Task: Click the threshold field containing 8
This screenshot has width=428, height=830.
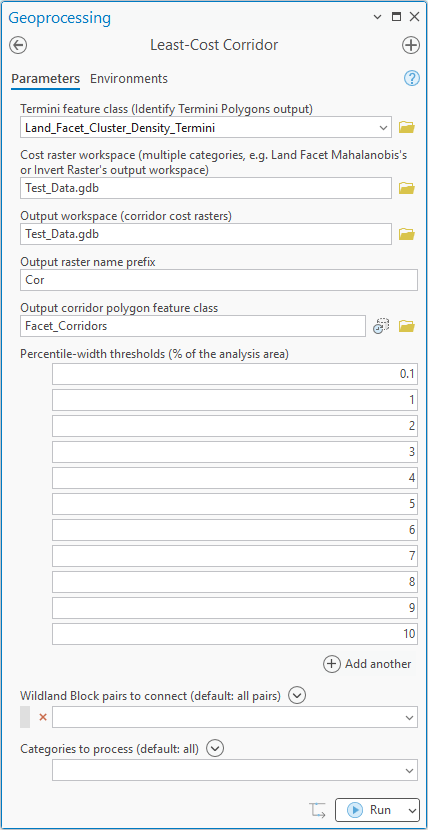Action: pos(235,582)
